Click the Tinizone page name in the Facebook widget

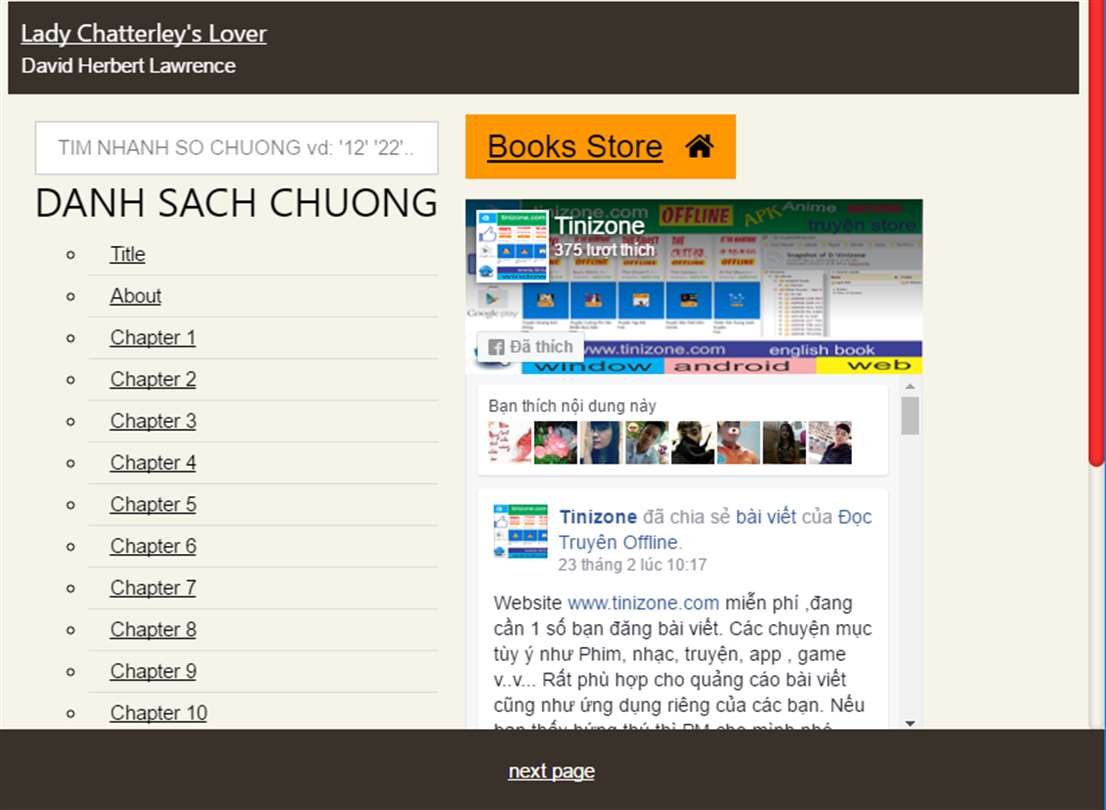600,225
